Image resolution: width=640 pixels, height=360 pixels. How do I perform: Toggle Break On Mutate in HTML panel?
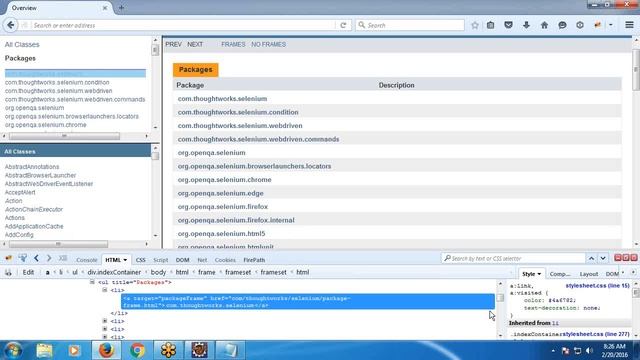[x=8, y=272]
